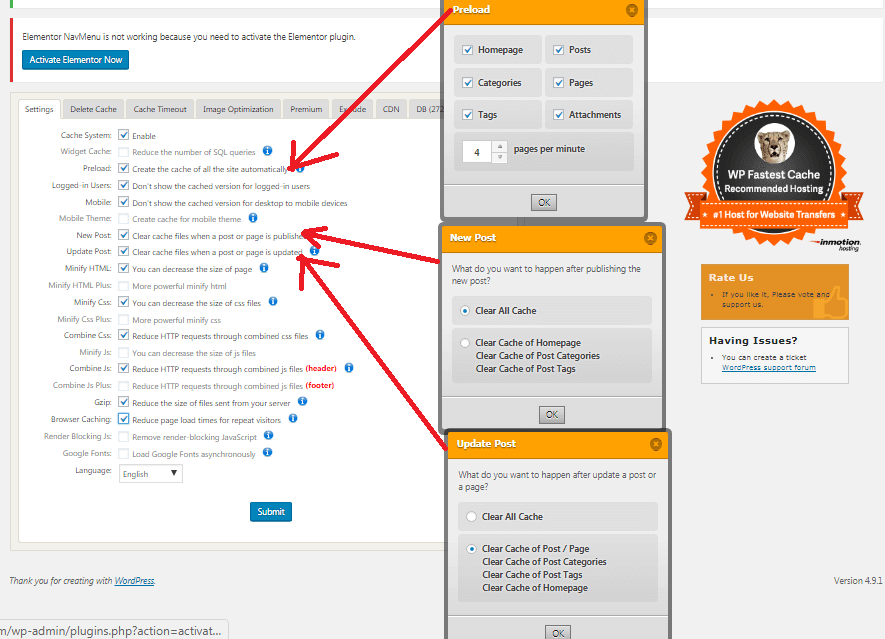This screenshot has width=885, height=639.
Task: Click Activate Elementor Now button
Action: tap(76, 60)
